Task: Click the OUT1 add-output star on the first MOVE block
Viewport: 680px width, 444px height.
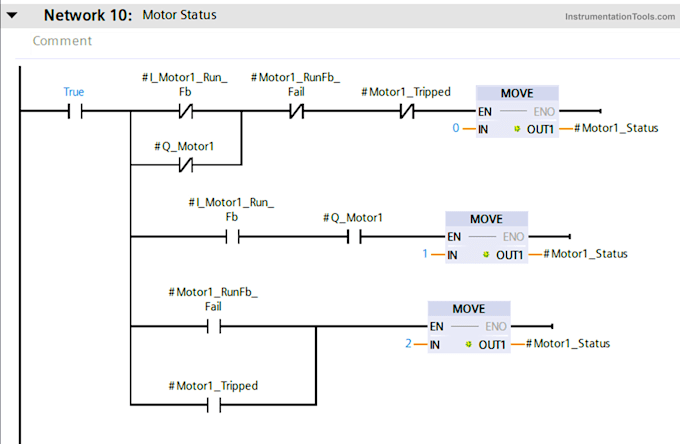Action: tap(517, 129)
